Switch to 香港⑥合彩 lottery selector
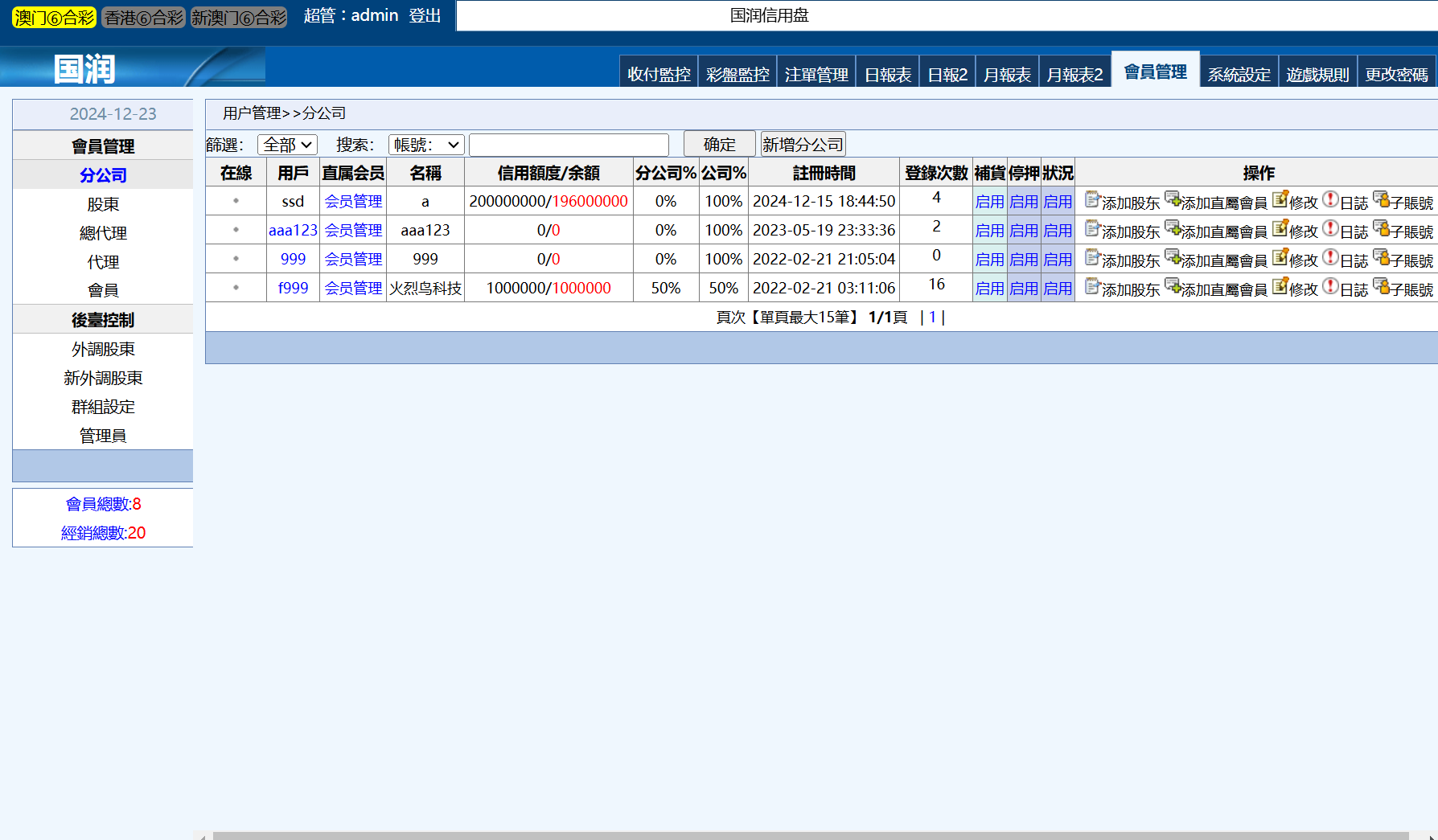 (x=144, y=18)
